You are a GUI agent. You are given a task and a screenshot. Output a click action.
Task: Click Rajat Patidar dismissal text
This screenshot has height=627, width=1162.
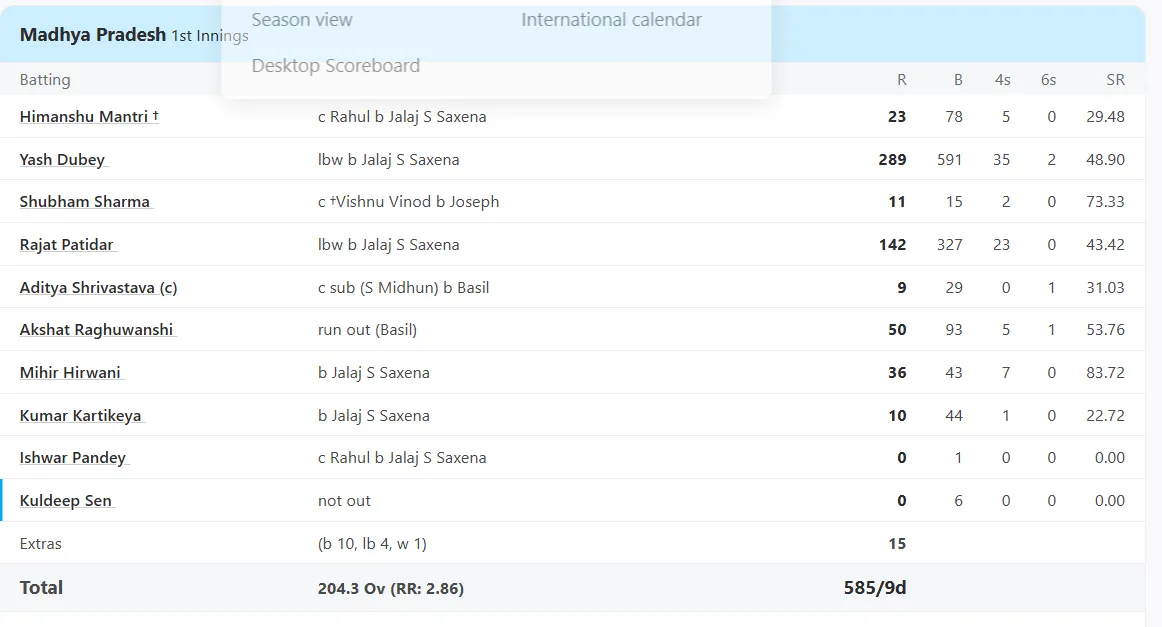coord(388,245)
